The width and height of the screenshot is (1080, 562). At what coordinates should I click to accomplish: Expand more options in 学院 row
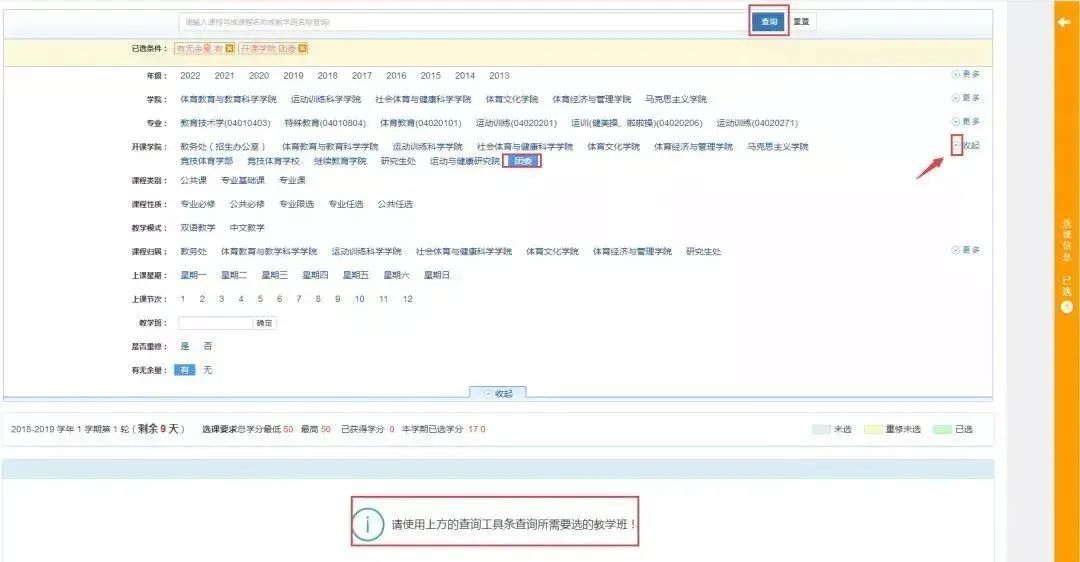pyautogui.click(x=965, y=98)
